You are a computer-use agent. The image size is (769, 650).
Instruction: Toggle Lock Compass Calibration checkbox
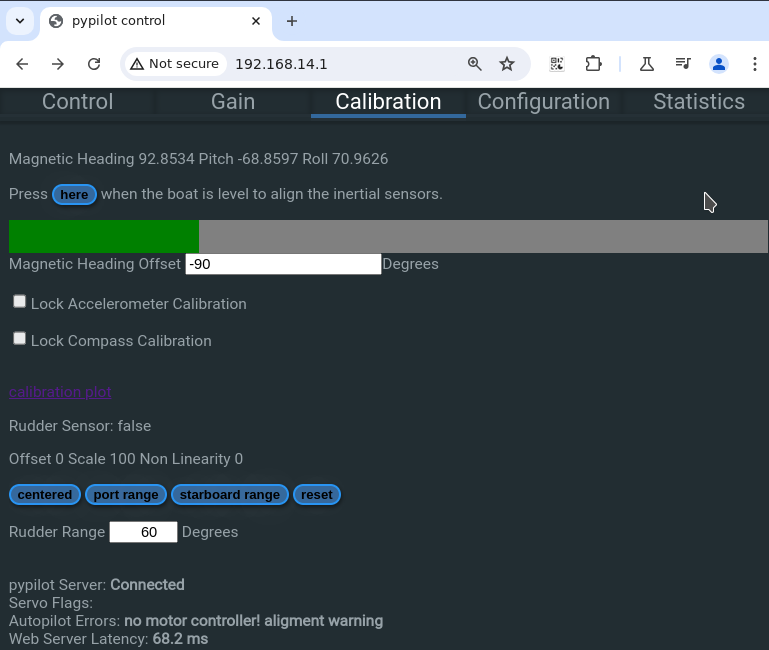tap(20, 339)
